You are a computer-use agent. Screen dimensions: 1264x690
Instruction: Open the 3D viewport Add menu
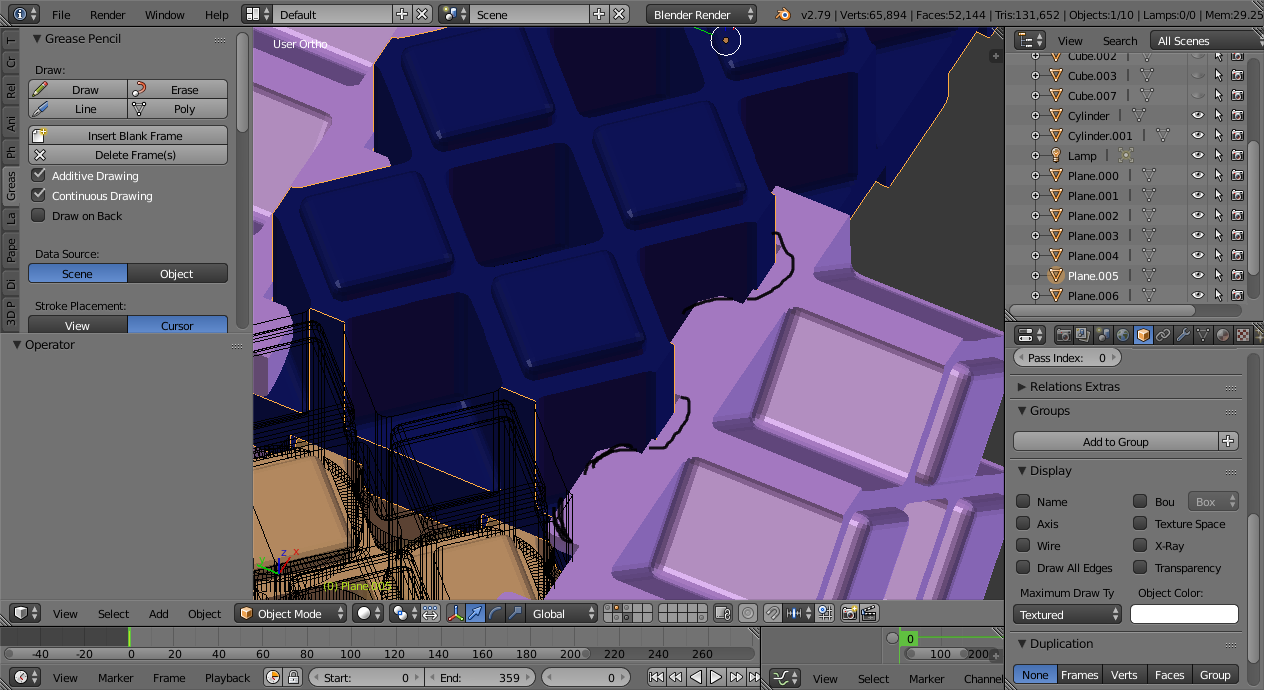[x=159, y=614]
